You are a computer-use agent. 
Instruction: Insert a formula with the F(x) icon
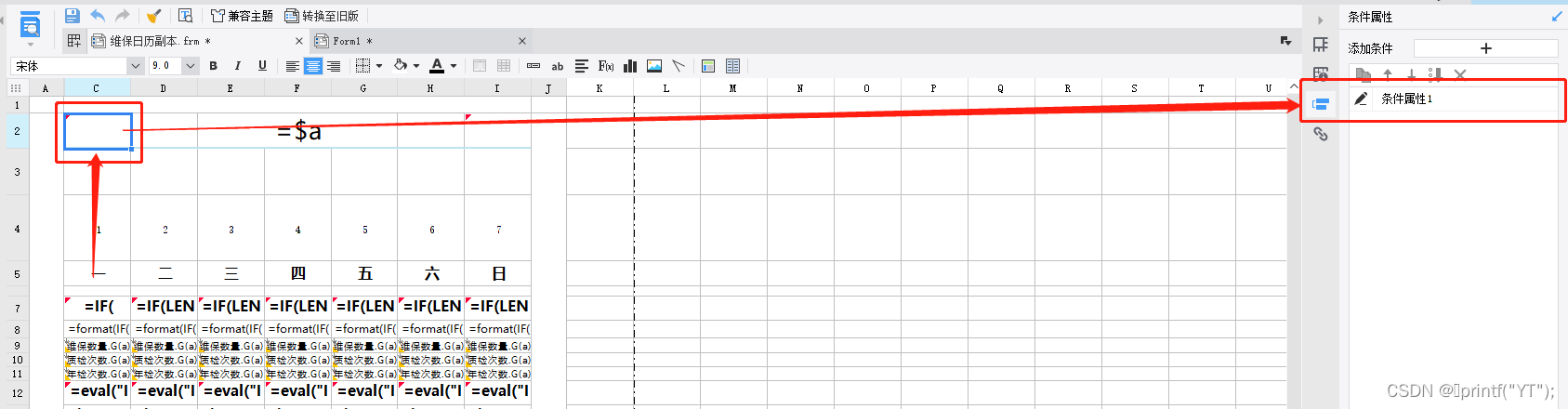(x=606, y=66)
